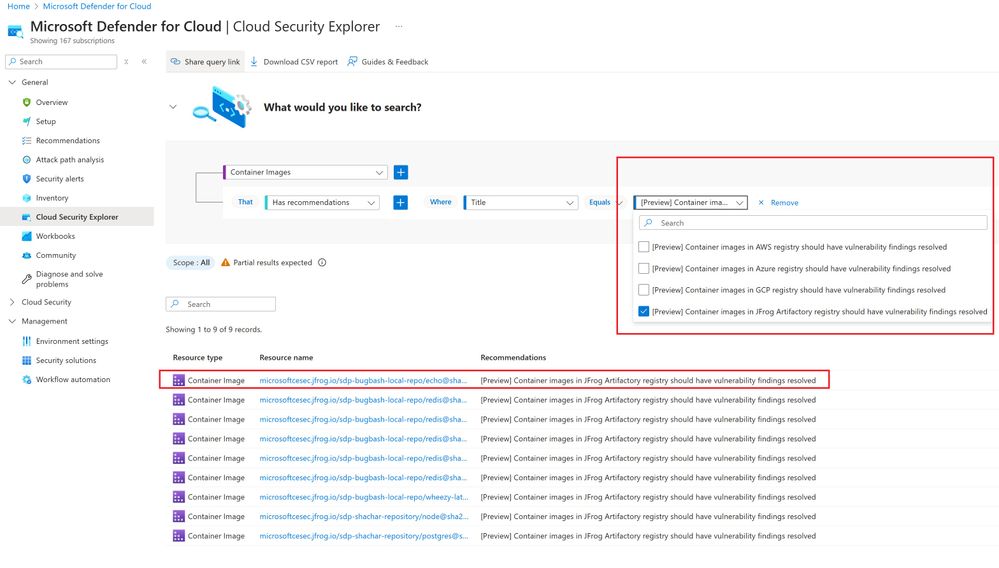The image size is (999, 568).
Task: Click the Recommendations column header
Action: point(513,358)
